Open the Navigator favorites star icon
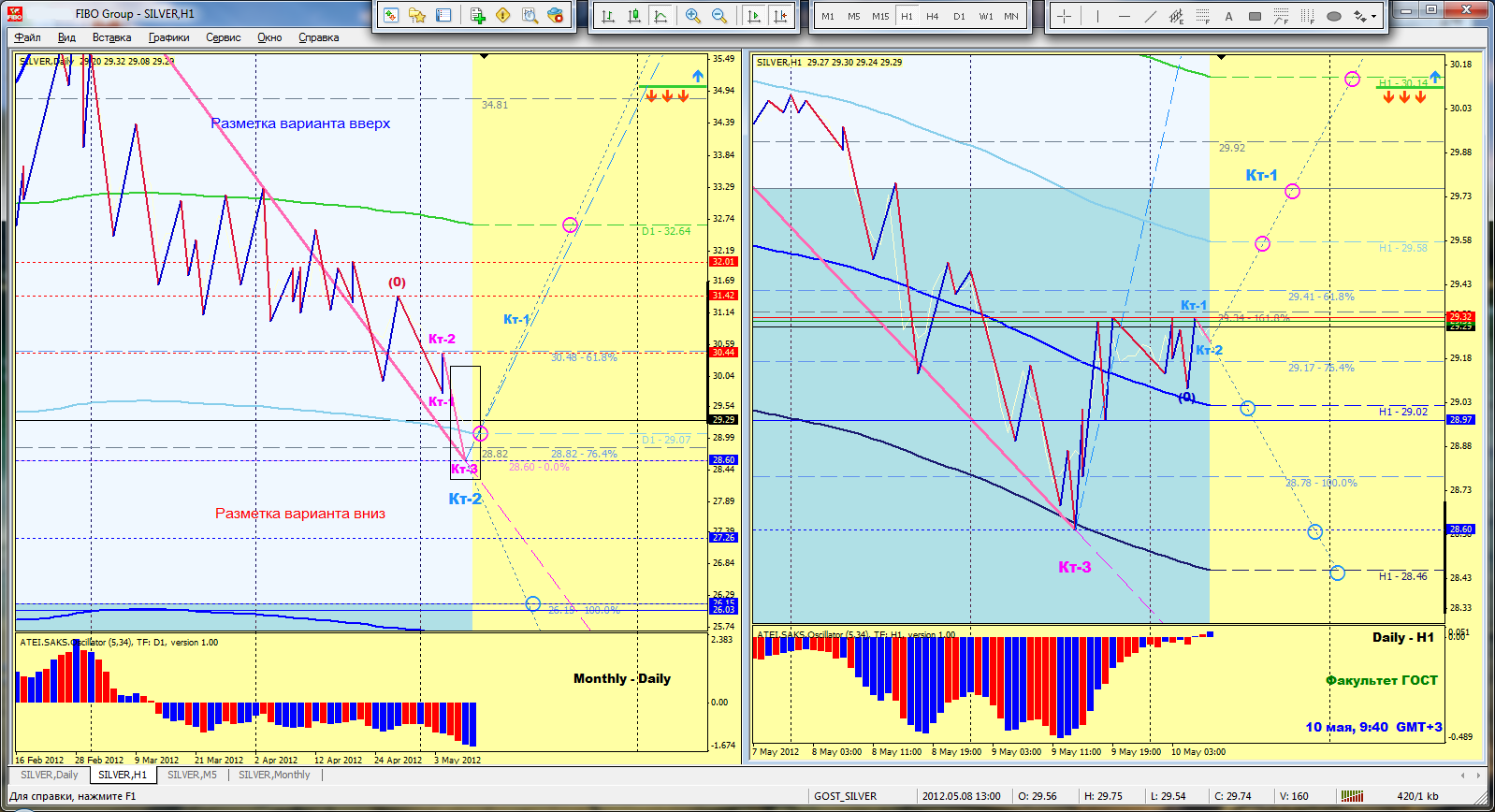Screen dimensions: 1495x812 point(417,16)
